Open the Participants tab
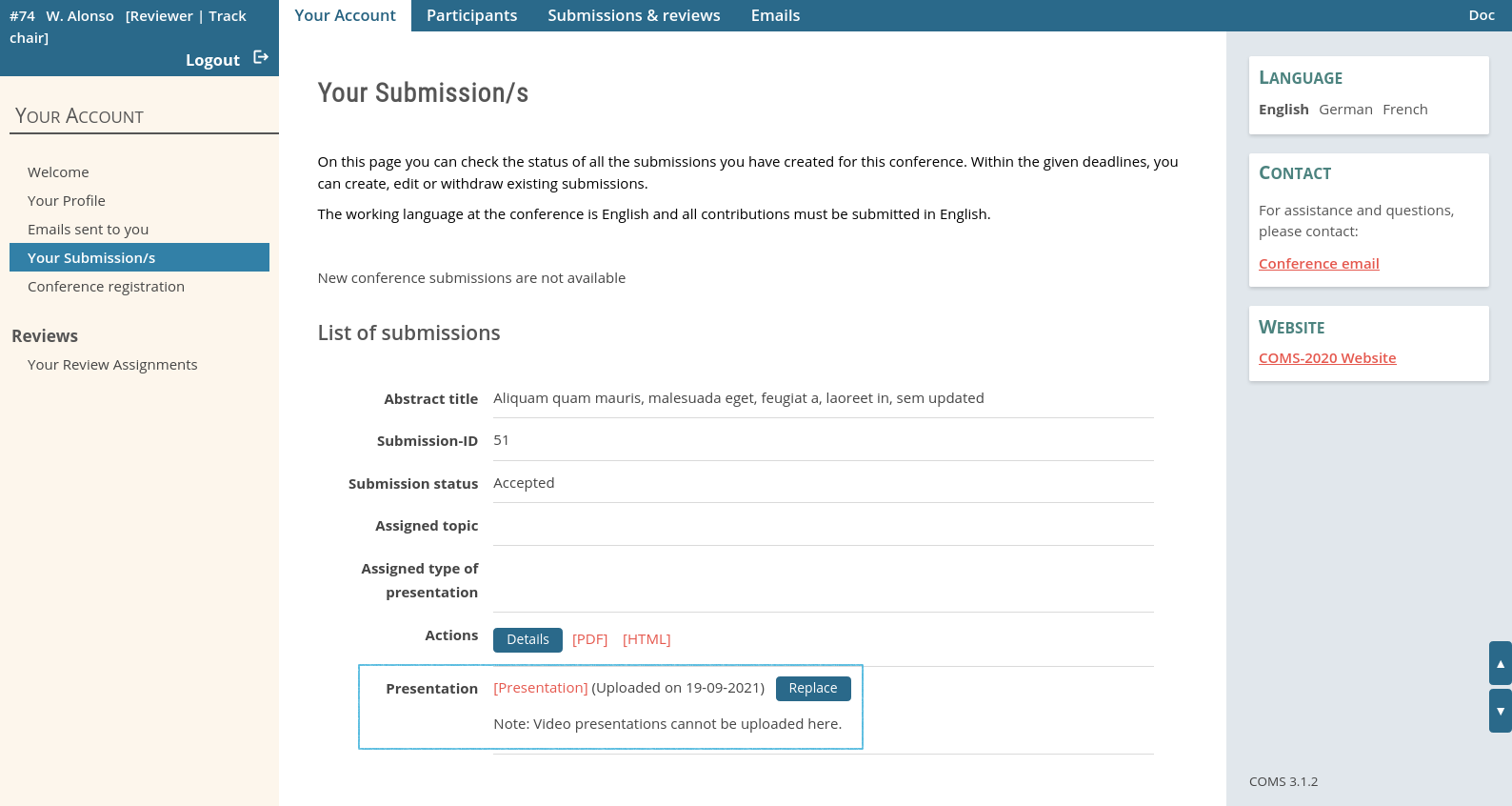Screen dimensions: 1512x806 [x=471, y=15]
